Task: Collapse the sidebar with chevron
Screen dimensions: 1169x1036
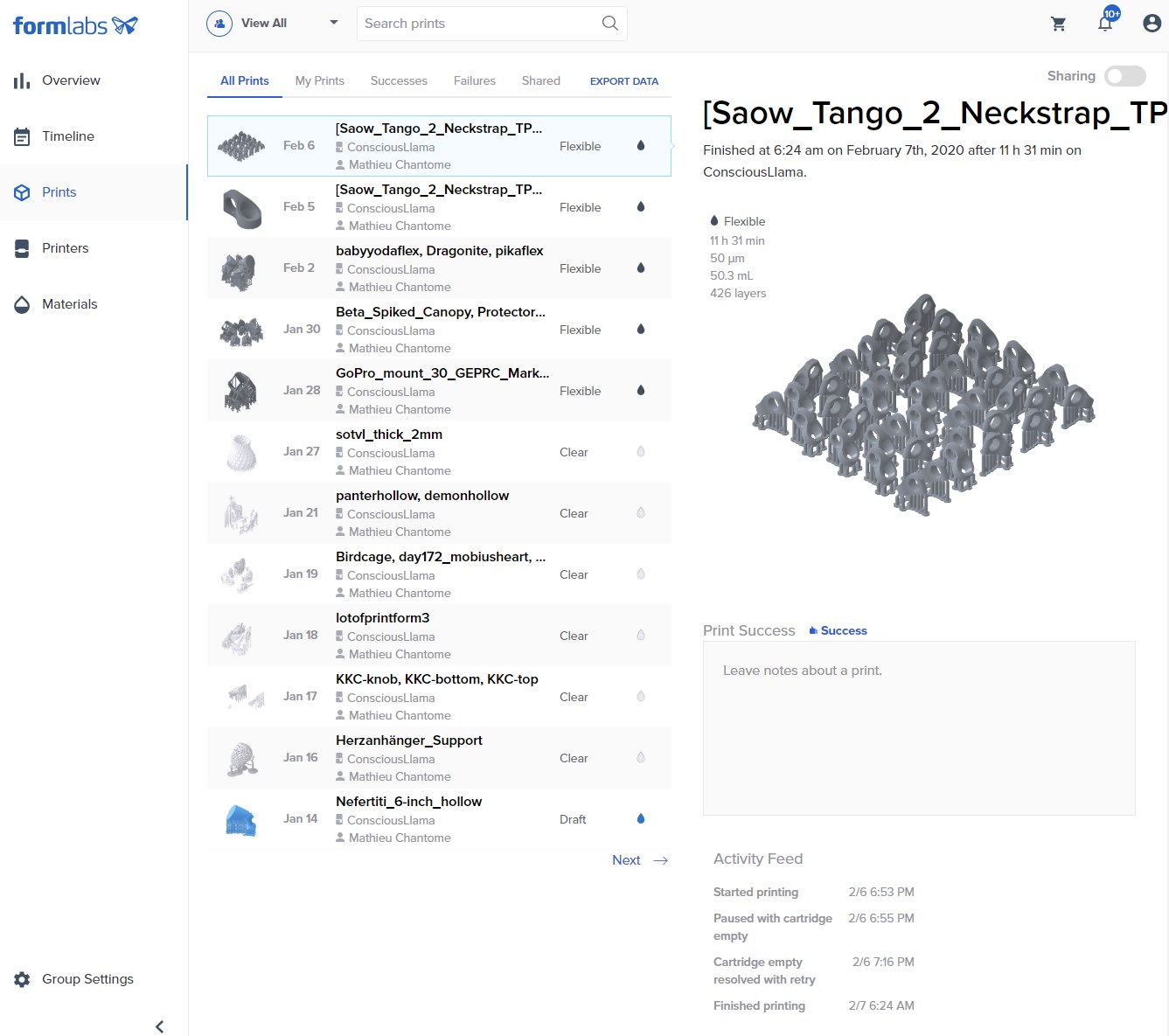Action: click(159, 1026)
